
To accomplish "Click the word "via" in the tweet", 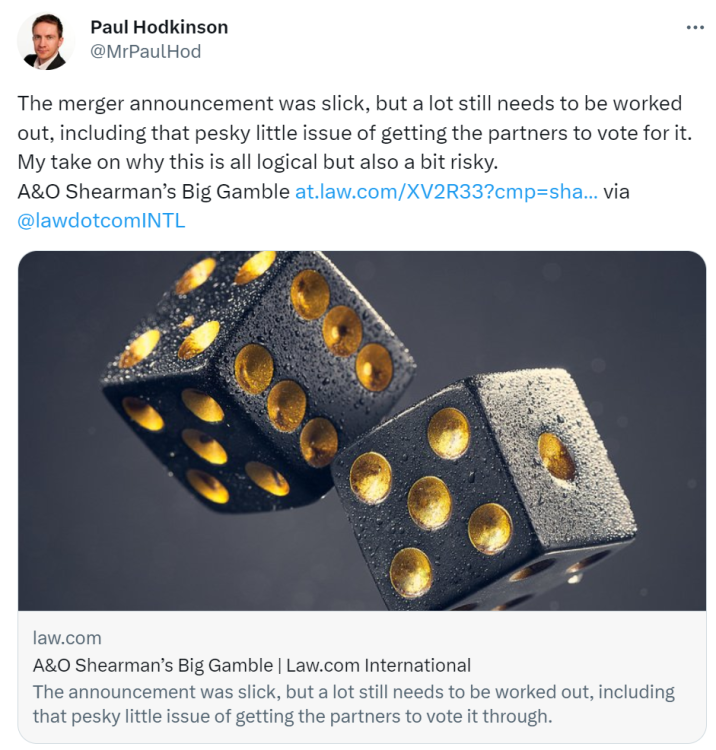I will 617,191.
